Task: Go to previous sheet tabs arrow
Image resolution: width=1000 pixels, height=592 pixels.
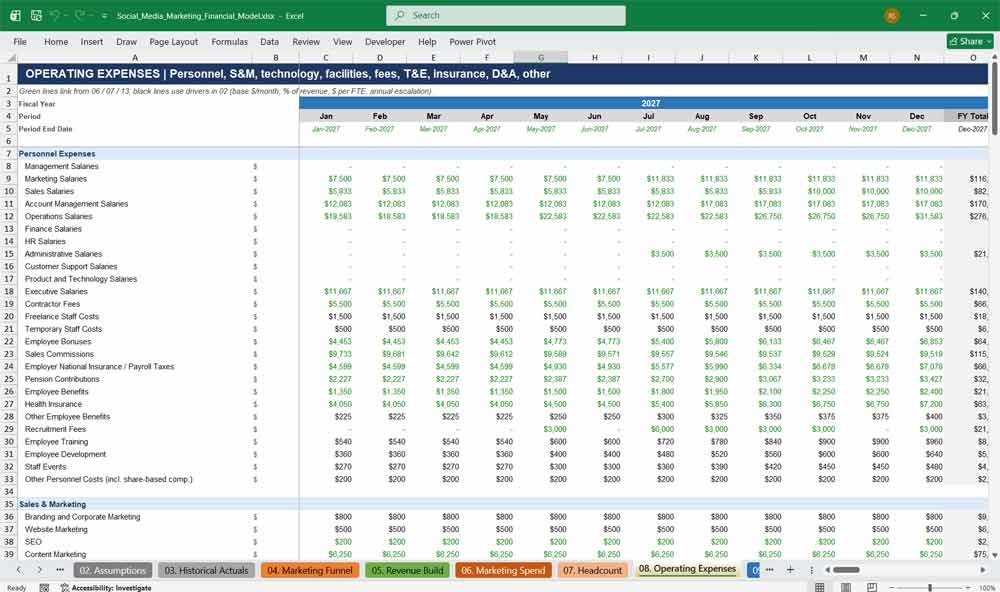Action: [x=19, y=570]
